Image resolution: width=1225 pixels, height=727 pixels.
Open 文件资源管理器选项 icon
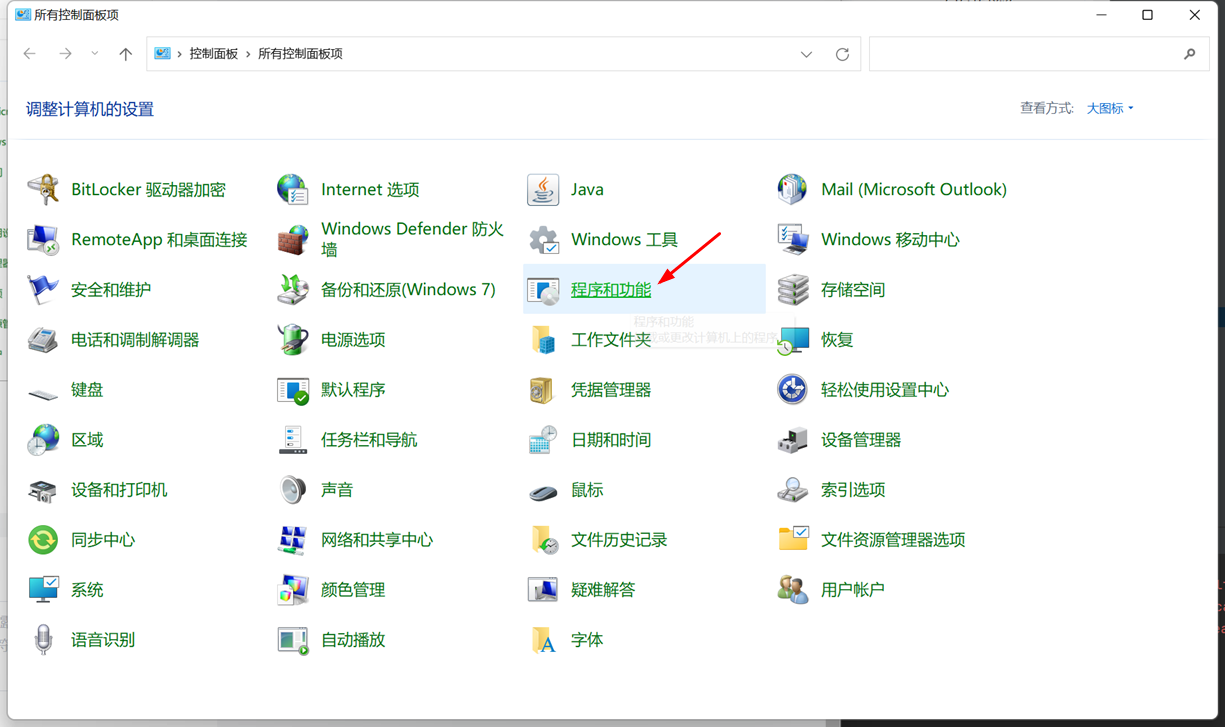(x=793, y=540)
